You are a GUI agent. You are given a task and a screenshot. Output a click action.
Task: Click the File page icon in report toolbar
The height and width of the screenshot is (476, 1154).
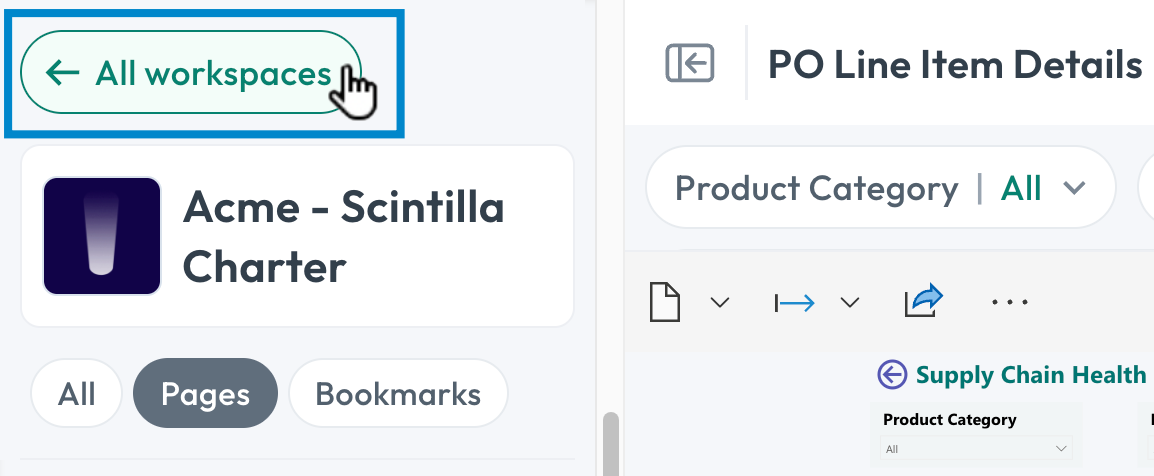665,302
